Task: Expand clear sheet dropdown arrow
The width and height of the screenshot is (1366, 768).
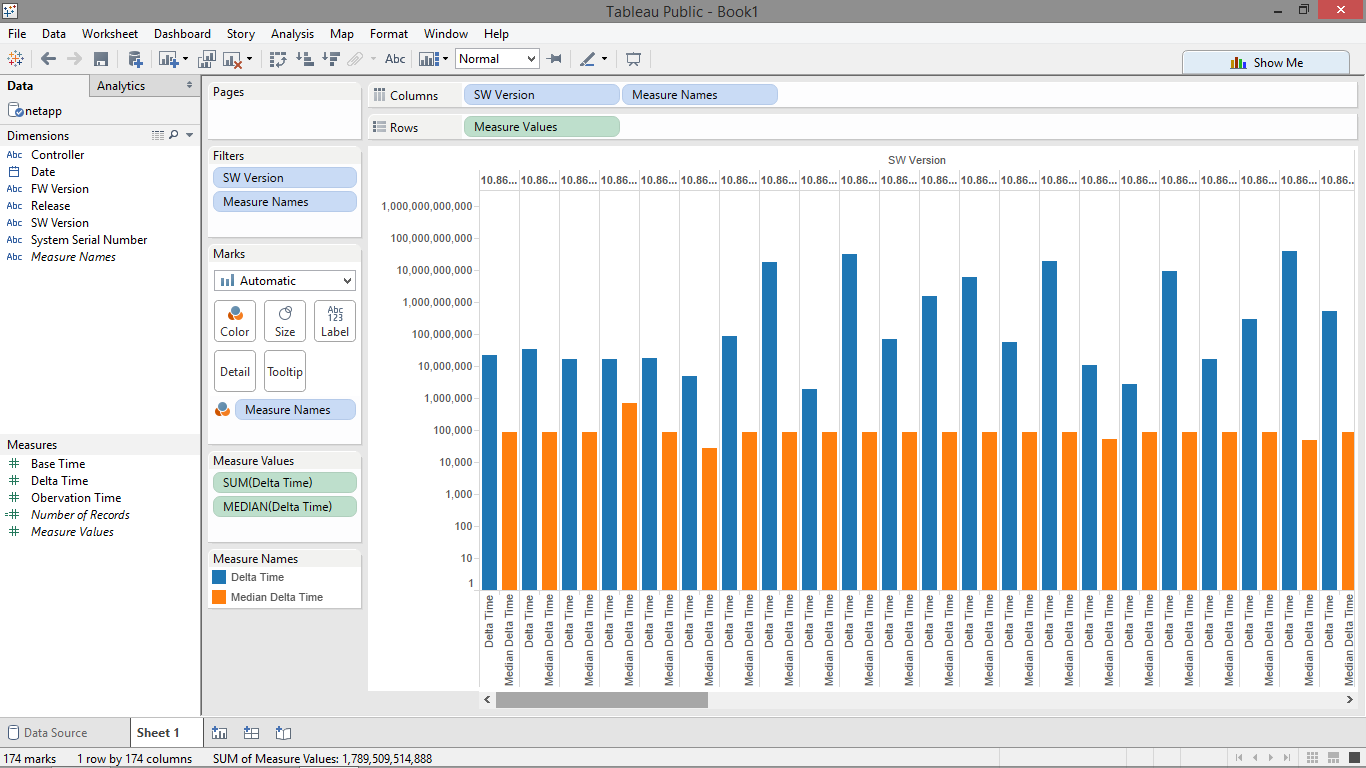Action: (x=249, y=59)
